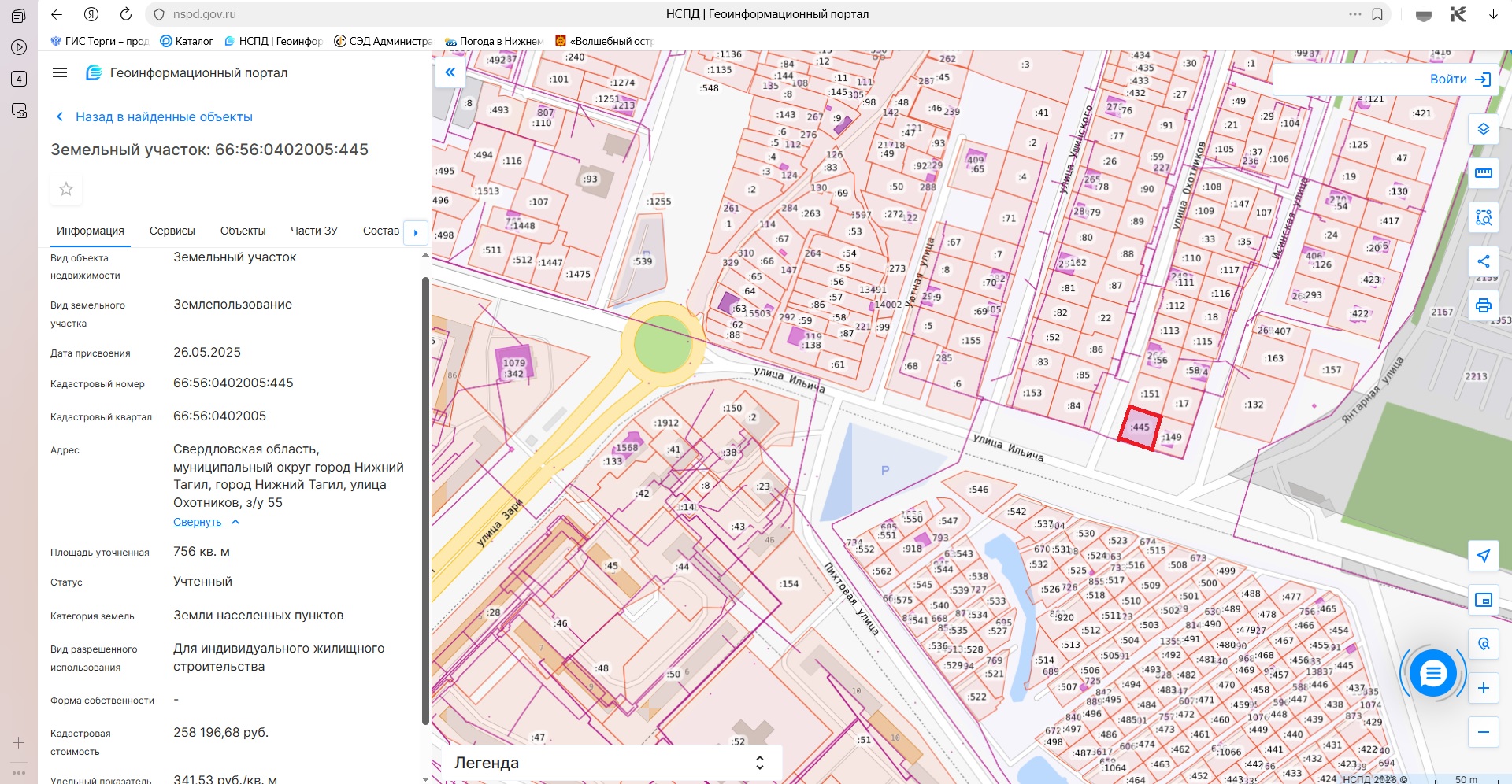1512x784 pixels.
Task: Open the hamburger main menu
Action: (x=60, y=72)
